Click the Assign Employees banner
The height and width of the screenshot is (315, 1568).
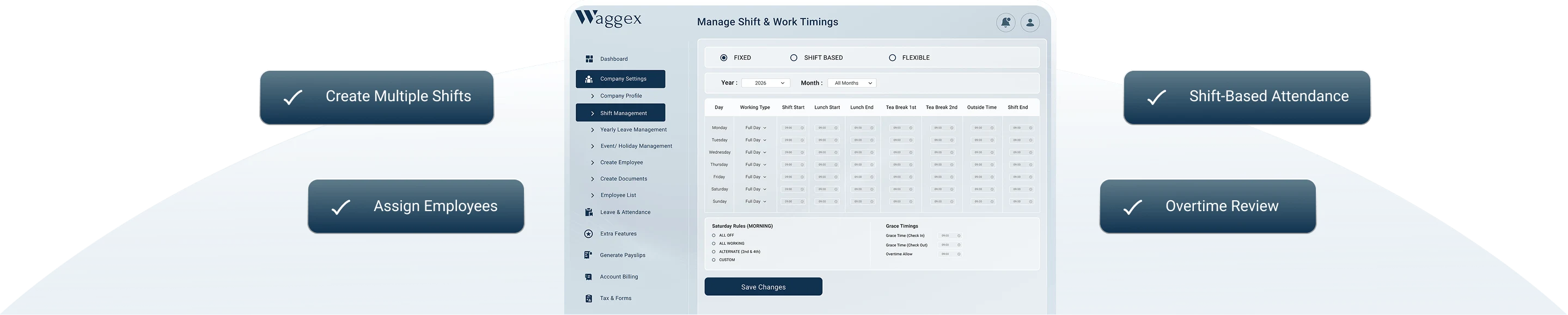(416, 207)
